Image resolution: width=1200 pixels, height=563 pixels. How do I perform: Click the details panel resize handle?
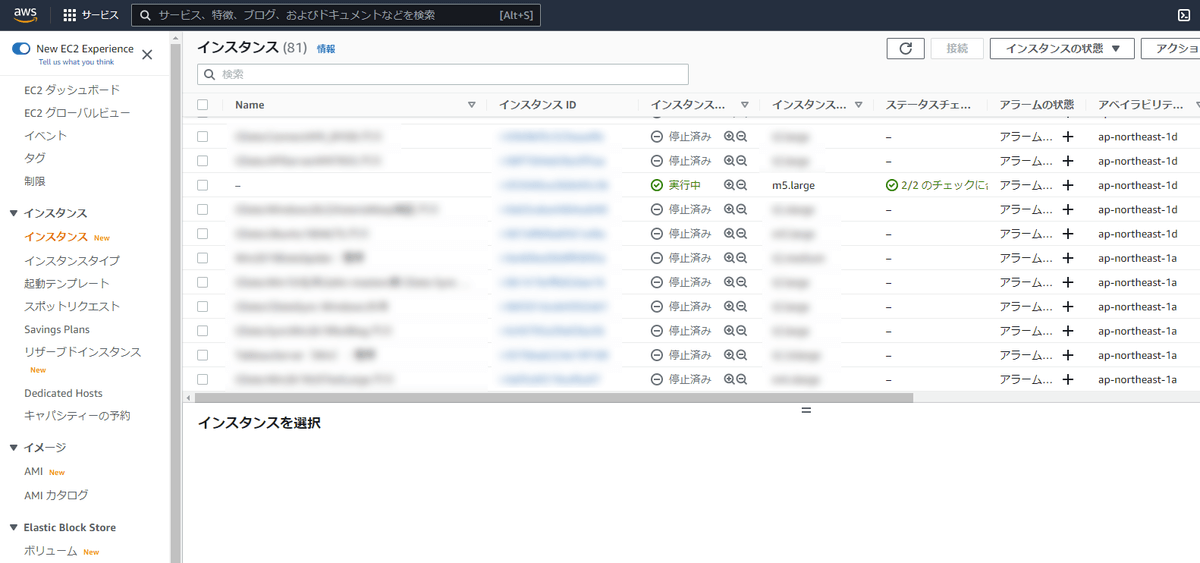tap(806, 410)
